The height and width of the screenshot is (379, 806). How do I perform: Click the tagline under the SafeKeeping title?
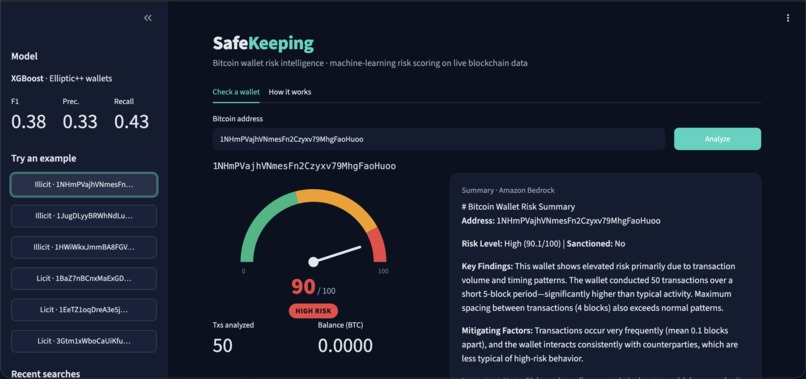(x=370, y=63)
